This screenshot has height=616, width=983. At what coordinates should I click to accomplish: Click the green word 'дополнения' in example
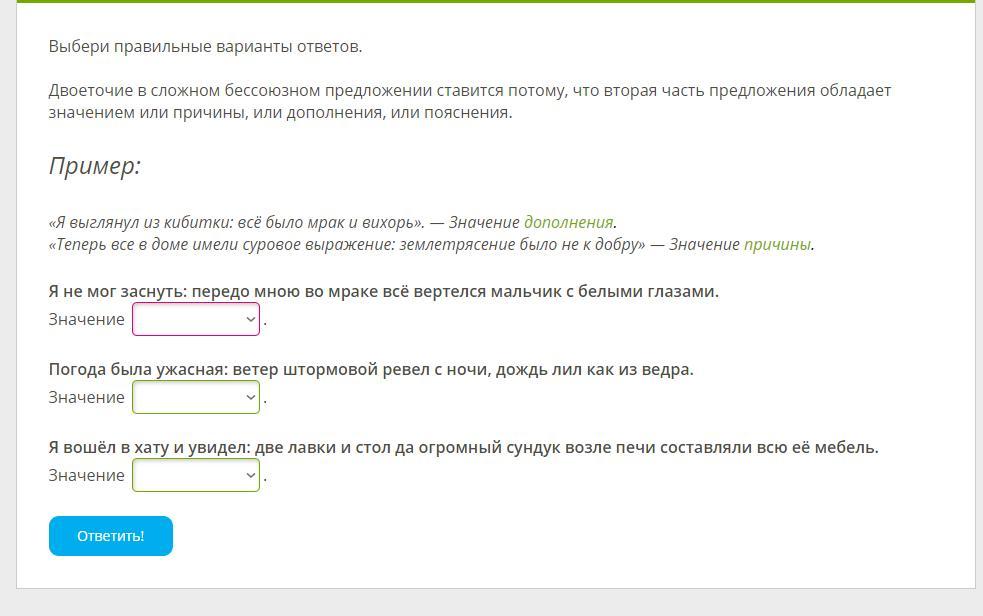coord(569,222)
